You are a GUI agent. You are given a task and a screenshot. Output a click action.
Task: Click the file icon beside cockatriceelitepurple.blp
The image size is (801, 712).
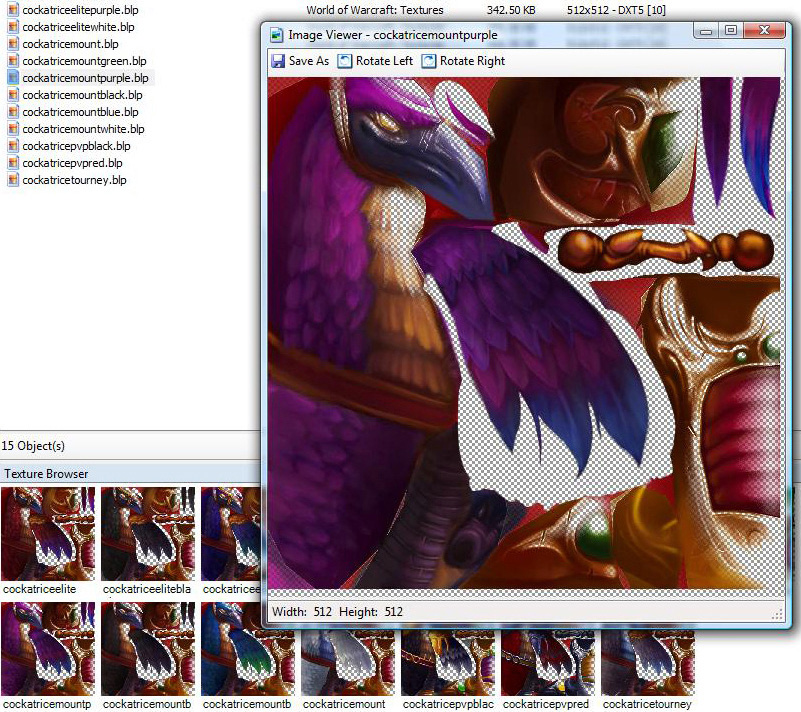[x=13, y=10]
